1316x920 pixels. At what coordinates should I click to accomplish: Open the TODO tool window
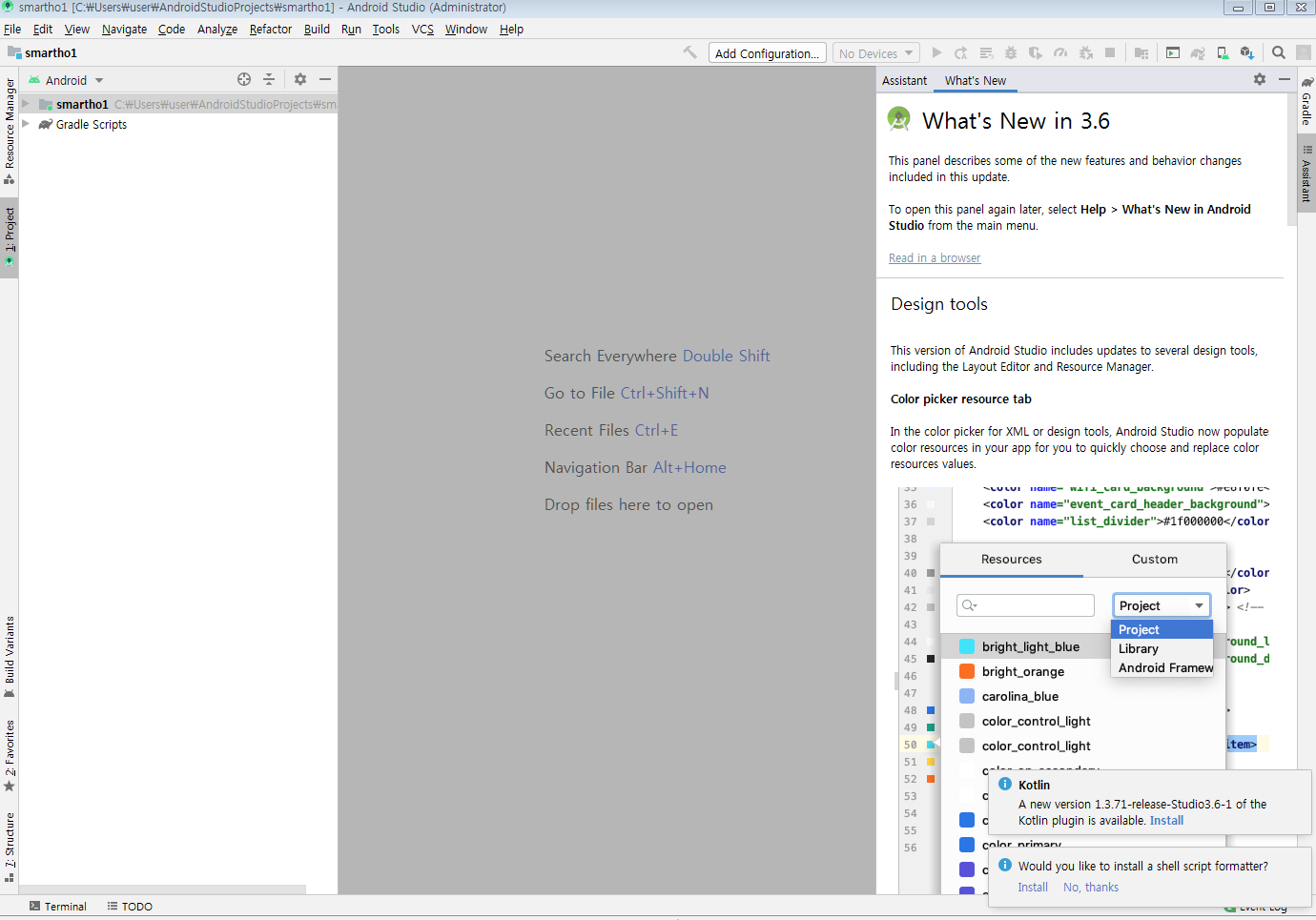tap(130, 906)
